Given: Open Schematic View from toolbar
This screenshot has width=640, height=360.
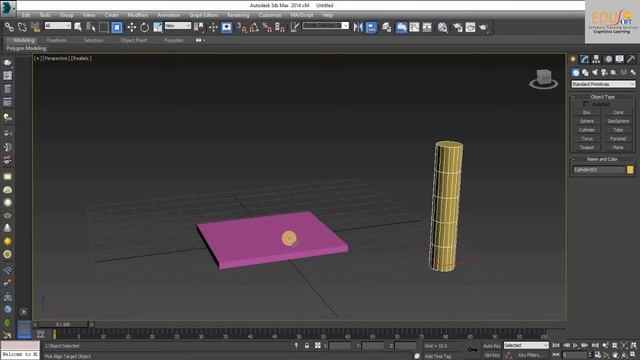Looking at the screenshot, I should (427, 27).
